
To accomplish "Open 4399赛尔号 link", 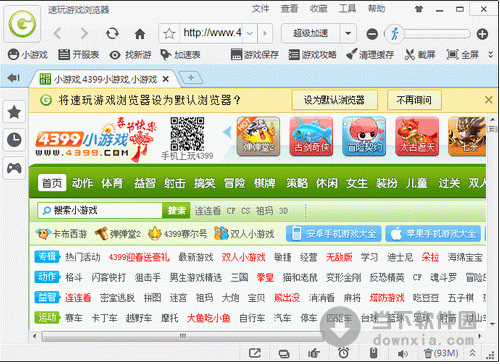I will point(178,234).
